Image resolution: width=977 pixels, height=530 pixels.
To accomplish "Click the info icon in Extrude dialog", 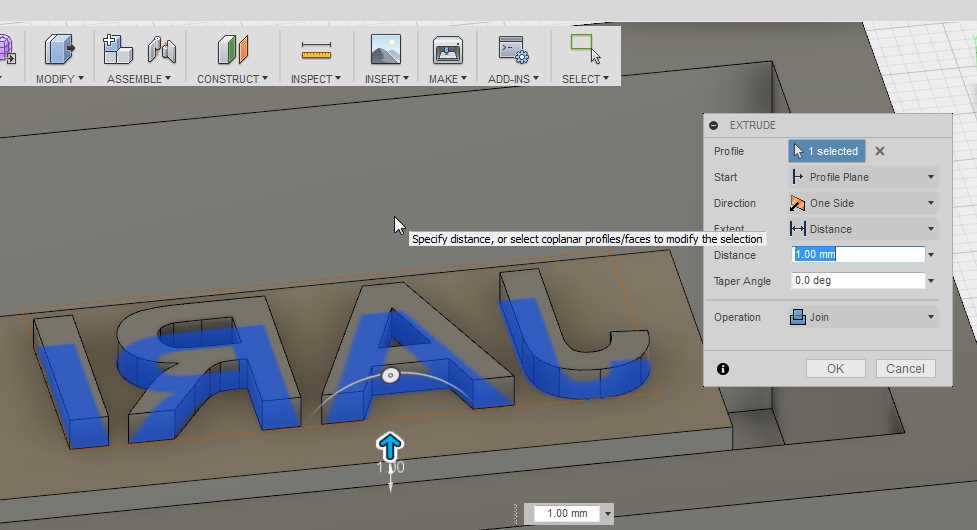I will [x=723, y=369].
